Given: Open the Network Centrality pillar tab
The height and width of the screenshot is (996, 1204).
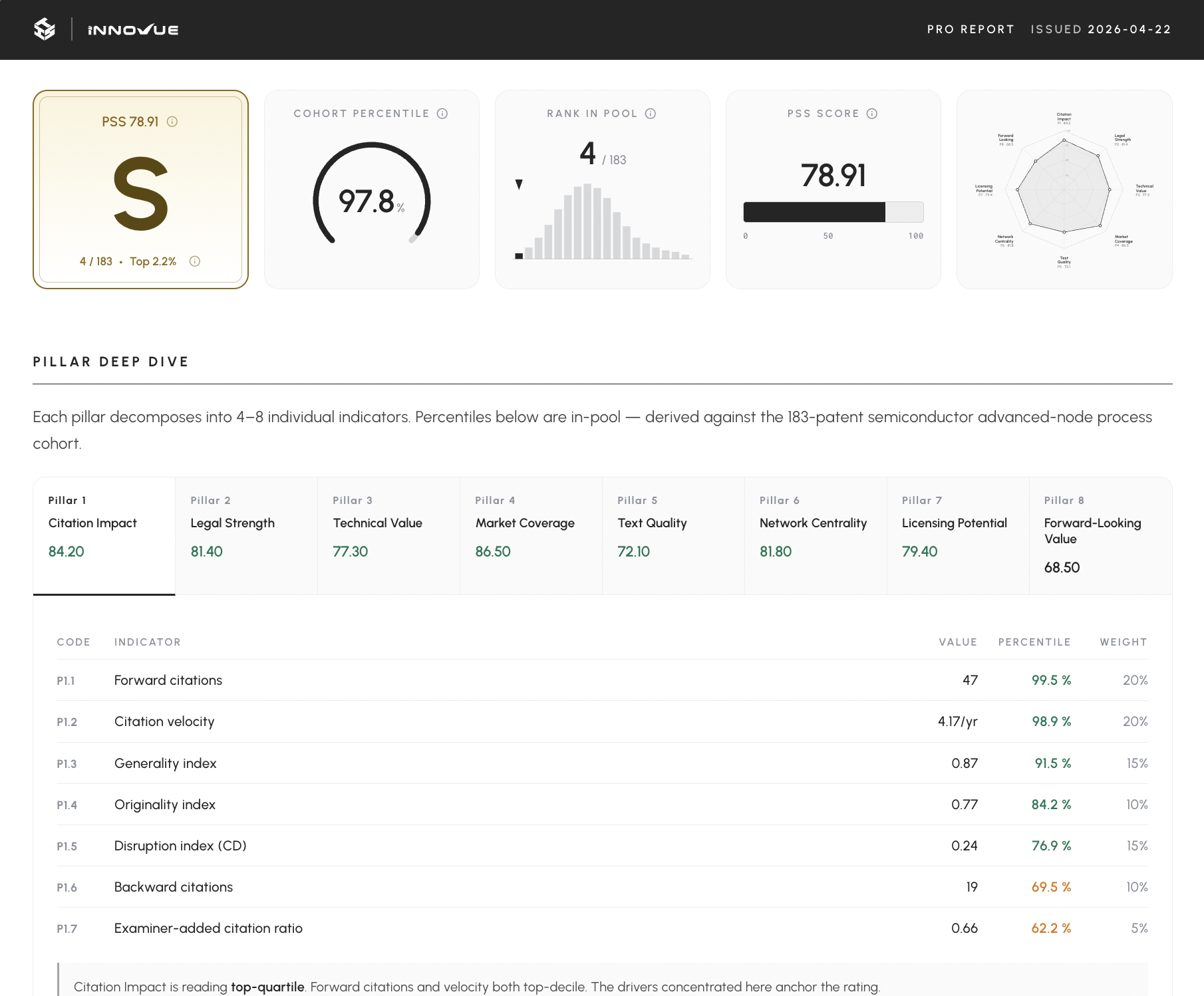Looking at the screenshot, I should 816,536.
